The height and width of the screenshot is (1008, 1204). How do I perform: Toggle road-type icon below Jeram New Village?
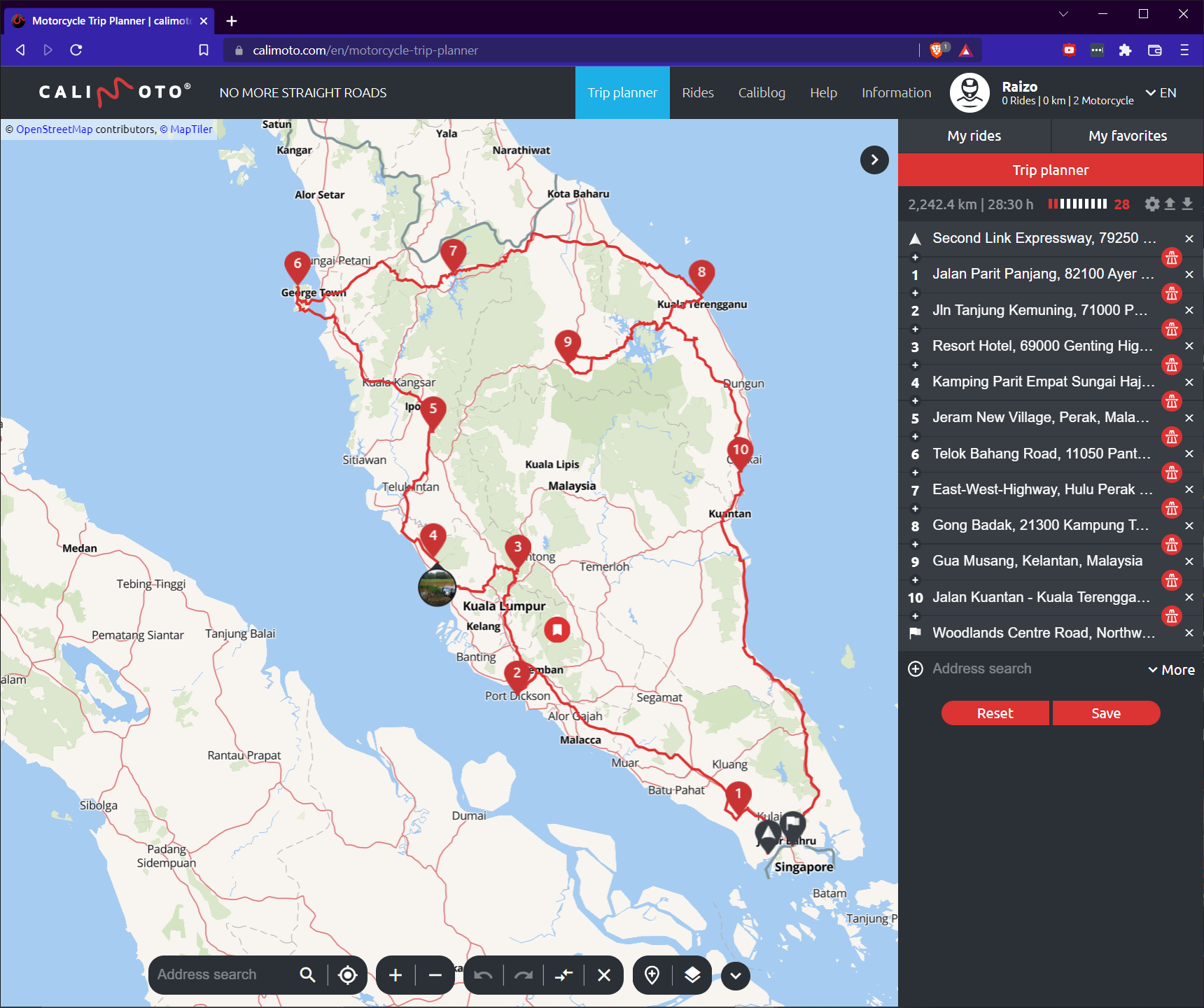(x=1172, y=436)
